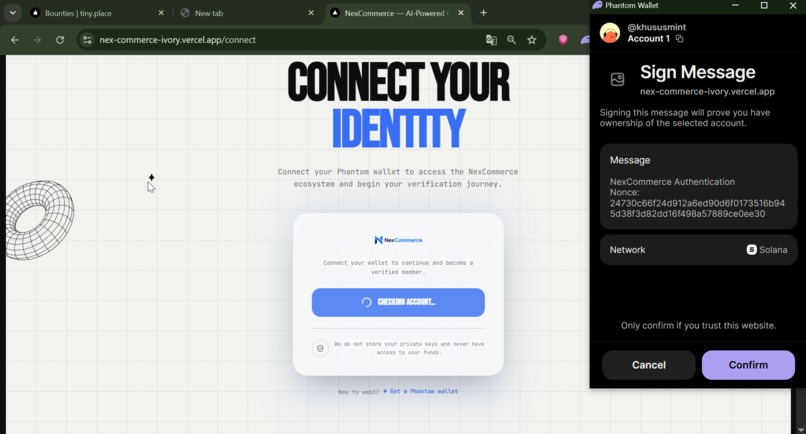Go back to previous page
This screenshot has width=806, height=434.
point(15,40)
